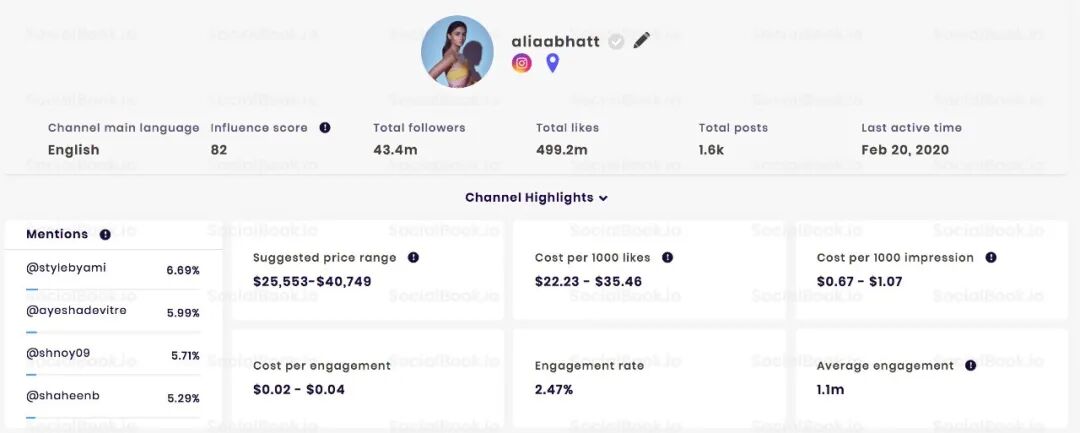Open the @stylebyami mention
This screenshot has height=433, width=1080.
click(66, 268)
